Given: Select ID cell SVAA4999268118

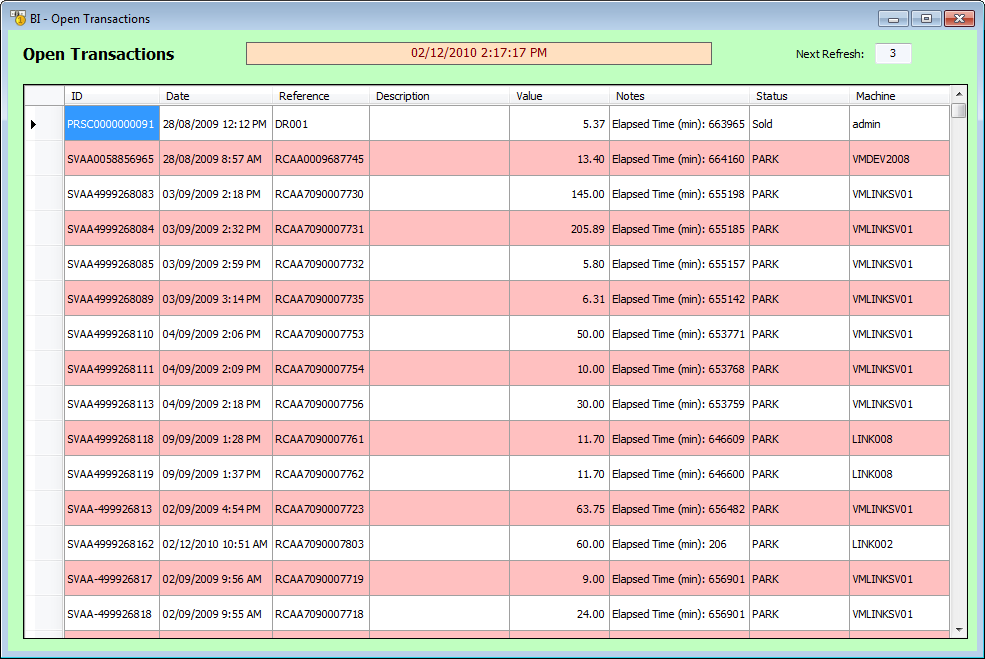Looking at the screenshot, I should click(112, 439).
